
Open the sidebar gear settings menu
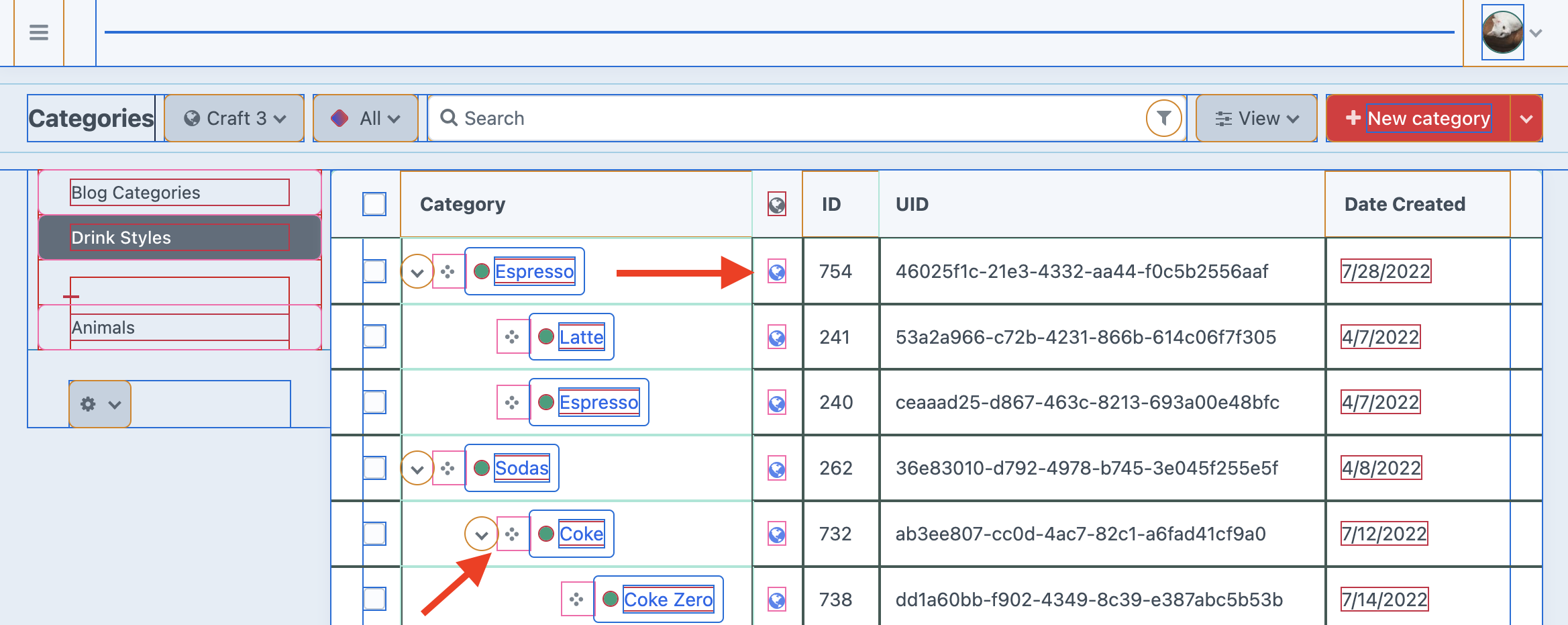coord(100,404)
